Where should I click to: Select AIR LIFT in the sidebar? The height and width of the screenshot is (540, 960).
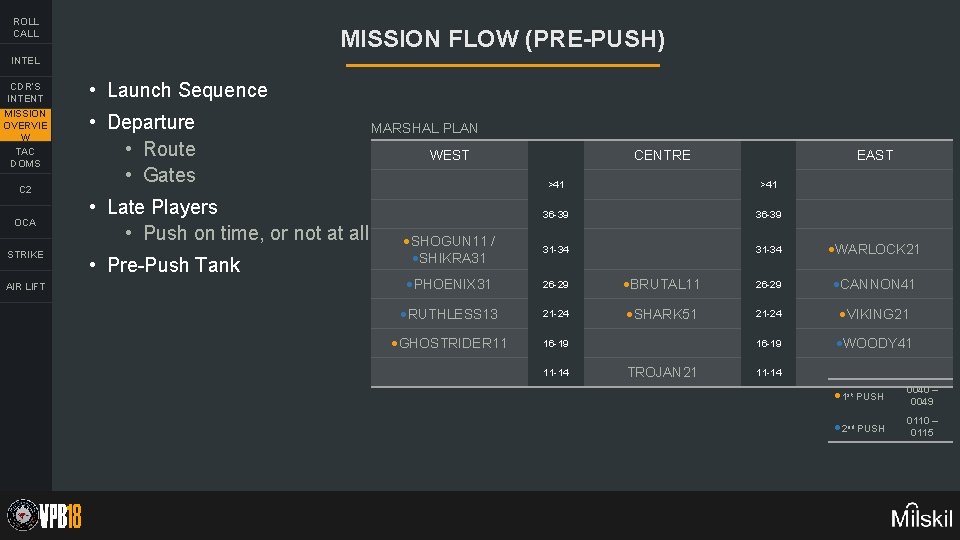point(26,287)
